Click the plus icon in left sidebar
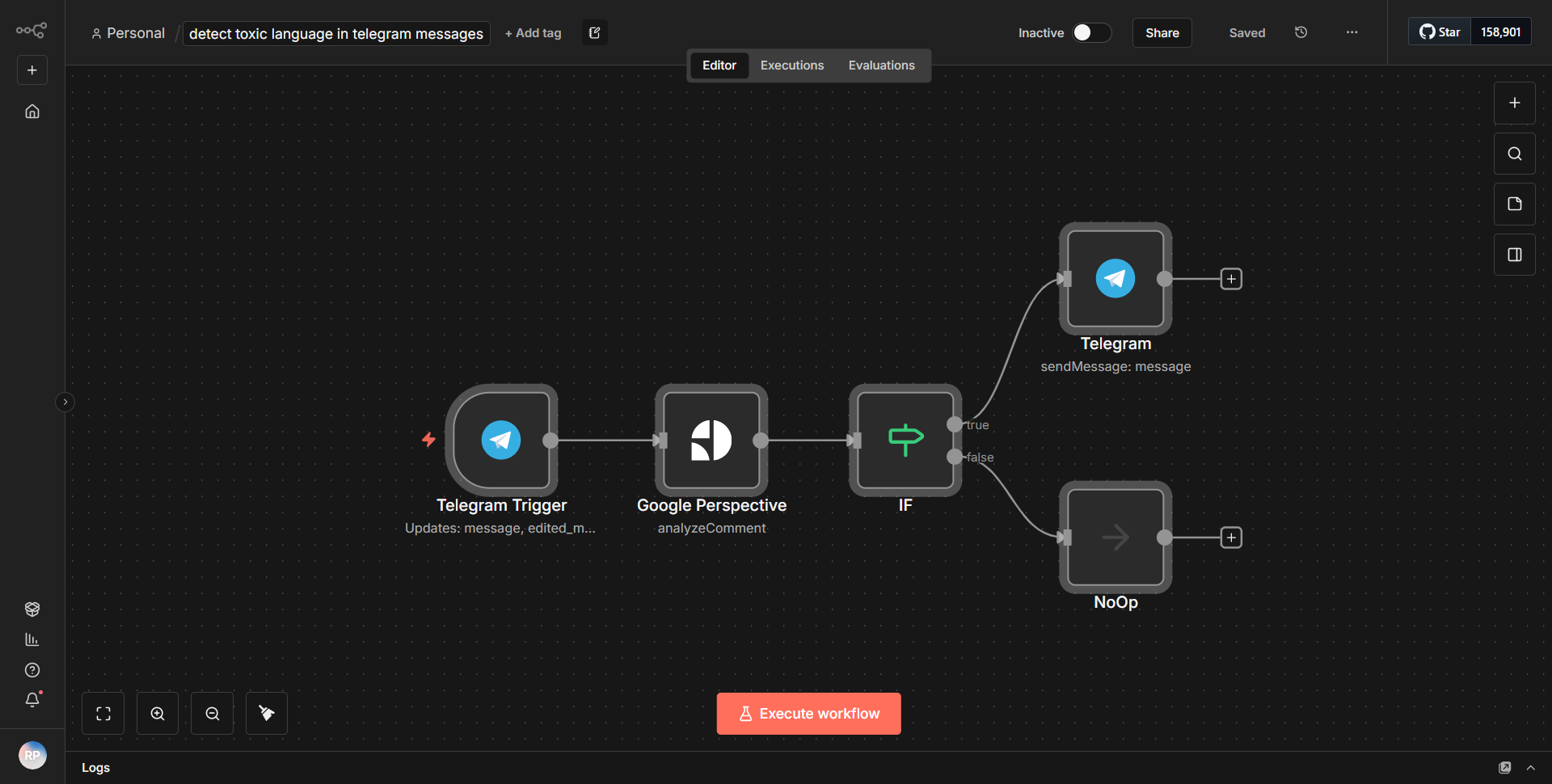Viewport: 1552px width, 784px height. click(32, 70)
